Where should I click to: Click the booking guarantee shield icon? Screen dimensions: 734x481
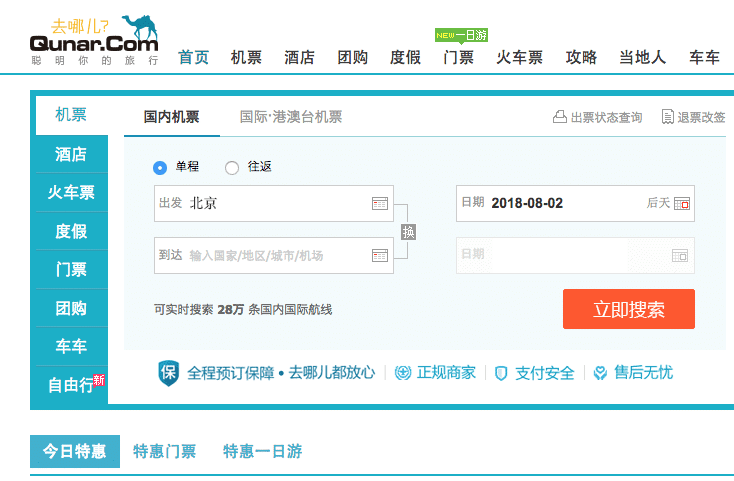(169, 373)
